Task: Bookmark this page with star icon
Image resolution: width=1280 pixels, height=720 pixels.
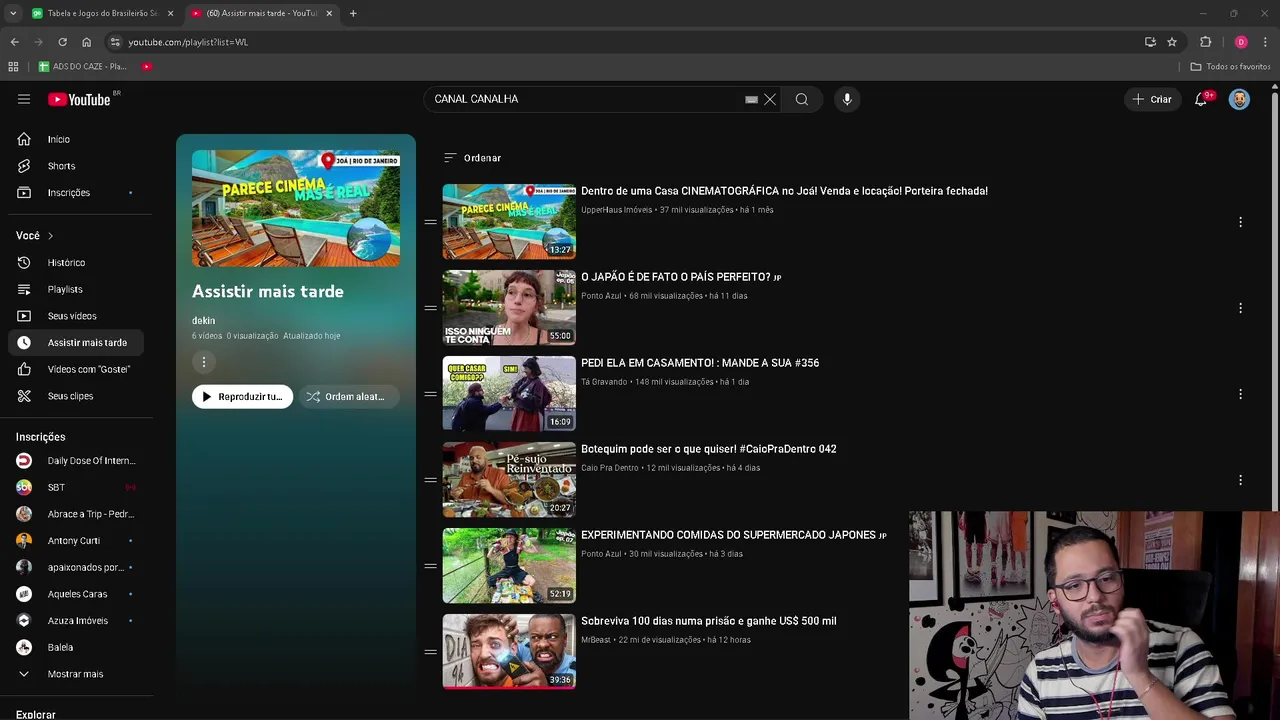Action: (x=1172, y=42)
